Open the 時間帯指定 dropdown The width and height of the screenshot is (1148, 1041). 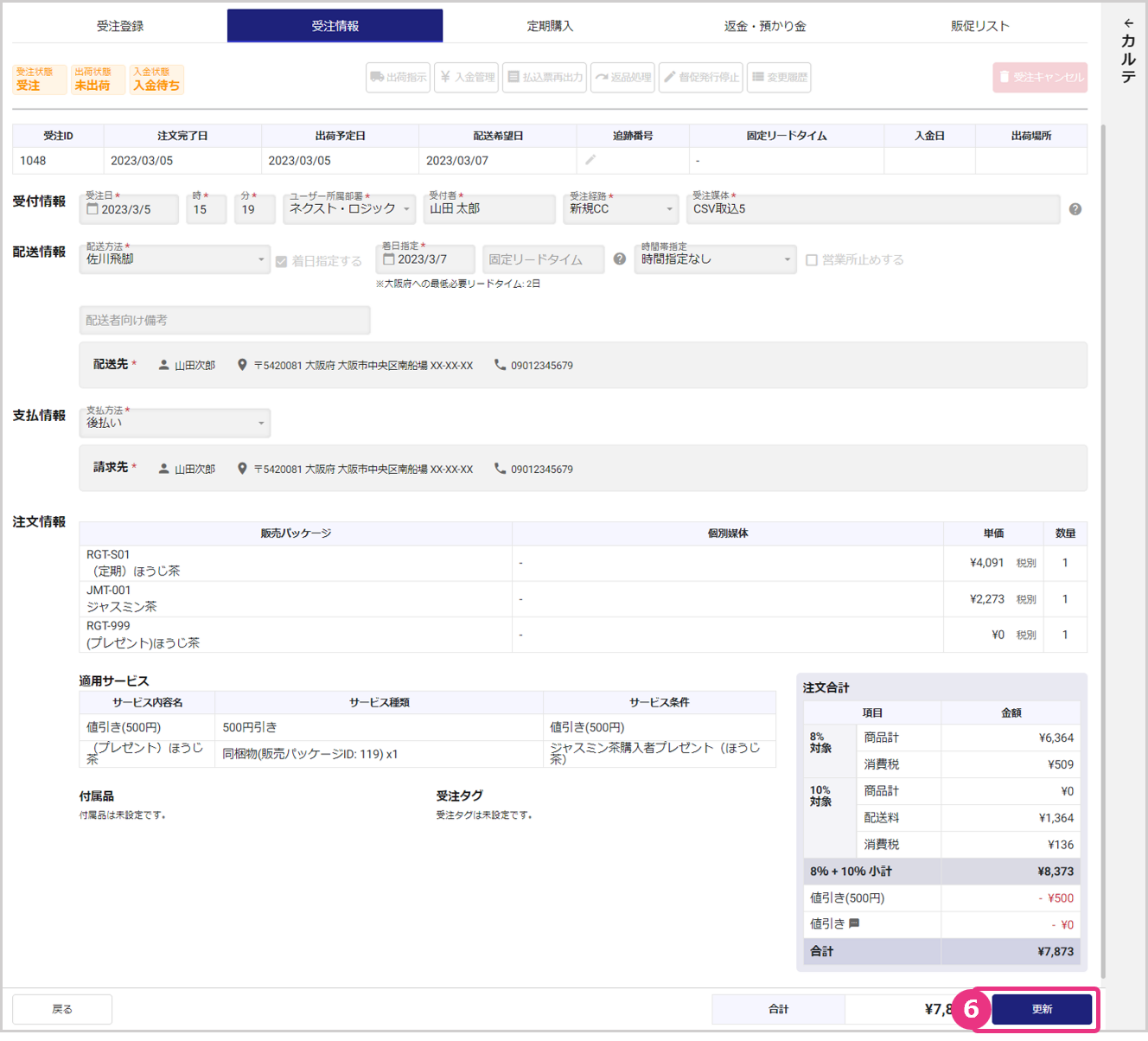(715, 259)
